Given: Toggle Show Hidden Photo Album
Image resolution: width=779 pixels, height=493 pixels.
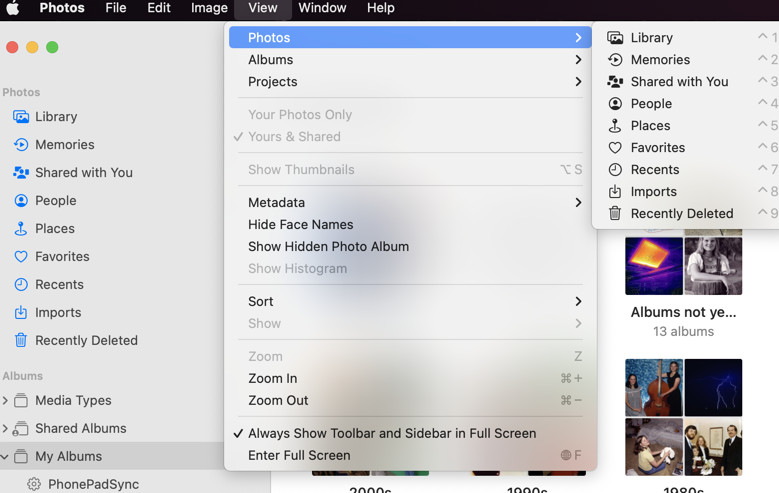Looking at the screenshot, I should point(410,246).
